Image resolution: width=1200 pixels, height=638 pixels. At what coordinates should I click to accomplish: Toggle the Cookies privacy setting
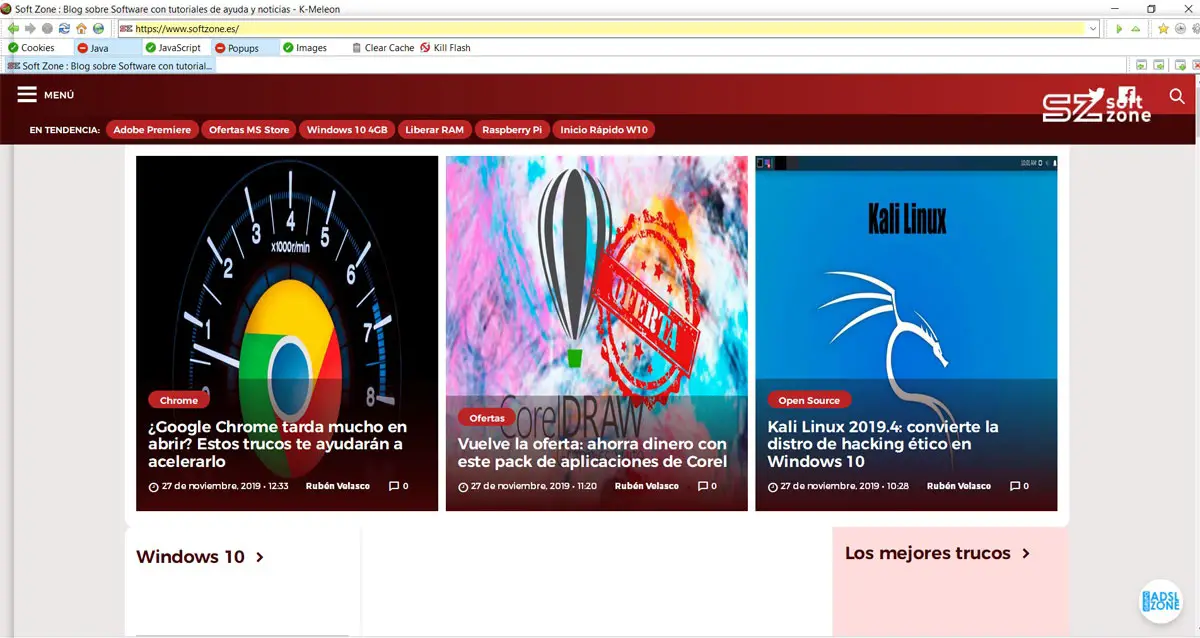click(30, 47)
